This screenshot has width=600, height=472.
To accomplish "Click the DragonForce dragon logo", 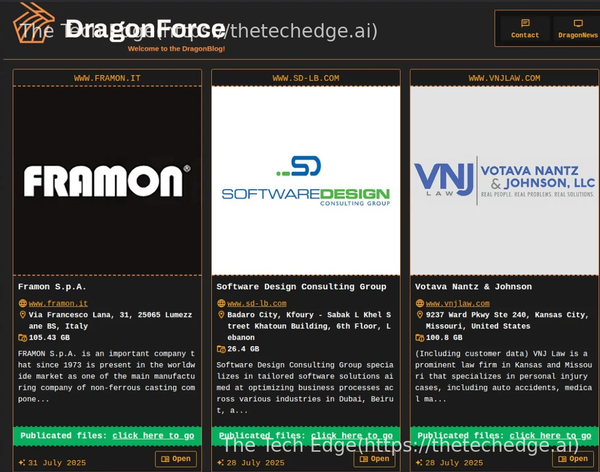I will point(34,23).
